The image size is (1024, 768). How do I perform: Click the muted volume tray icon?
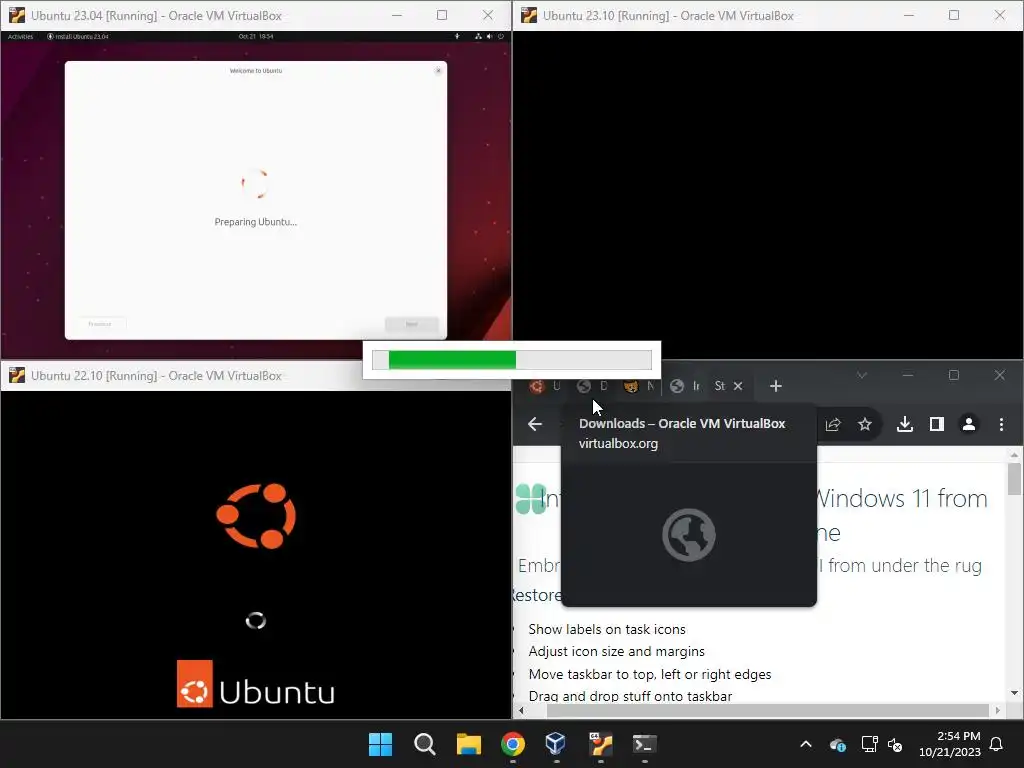pos(895,744)
